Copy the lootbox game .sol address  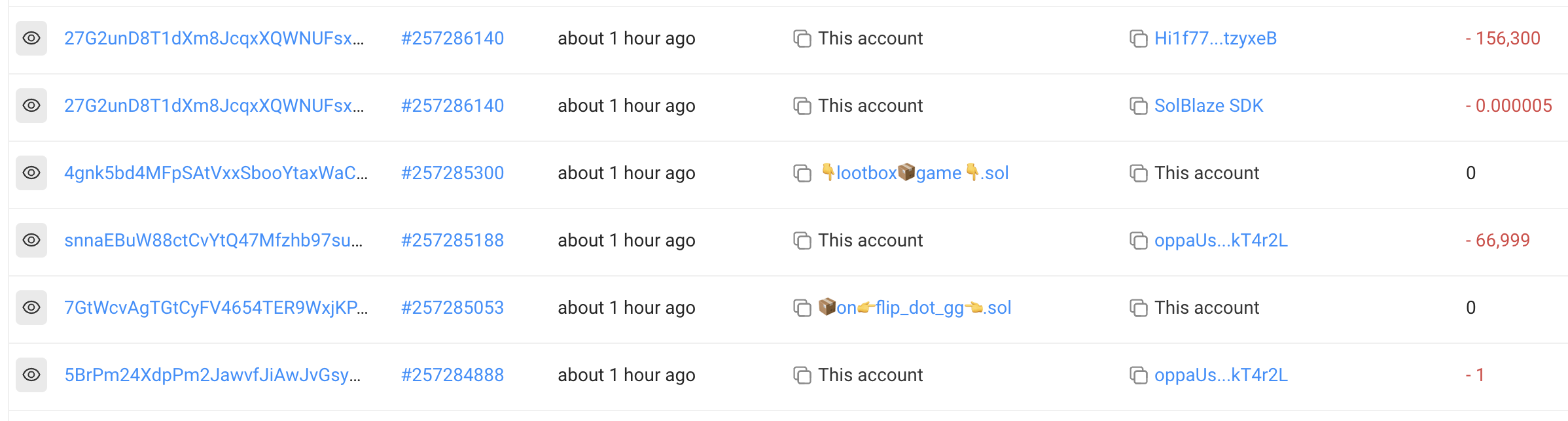[x=802, y=174]
